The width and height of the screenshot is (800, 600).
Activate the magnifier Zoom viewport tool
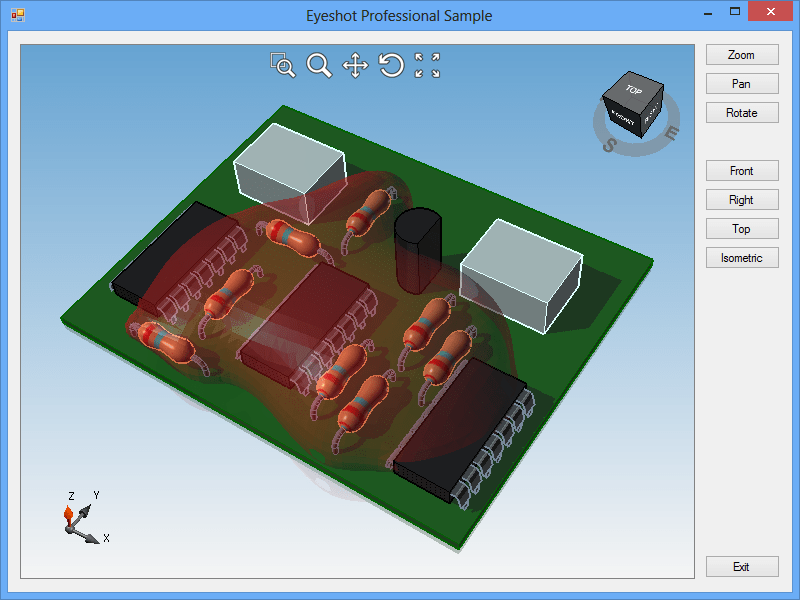coord(319,65)
